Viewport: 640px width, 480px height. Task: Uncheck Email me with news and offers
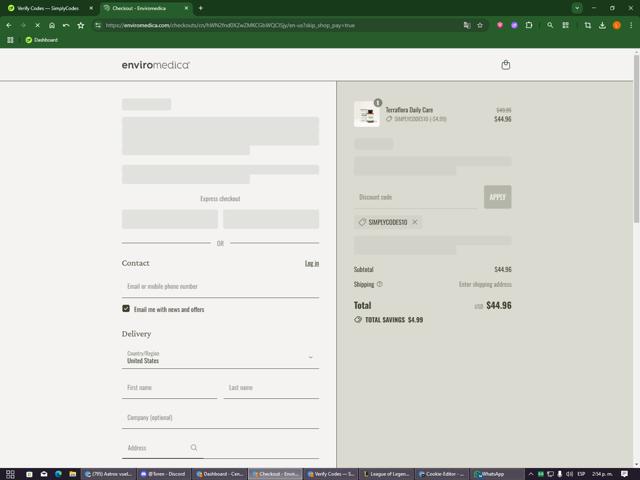click(x=126, y=309)
